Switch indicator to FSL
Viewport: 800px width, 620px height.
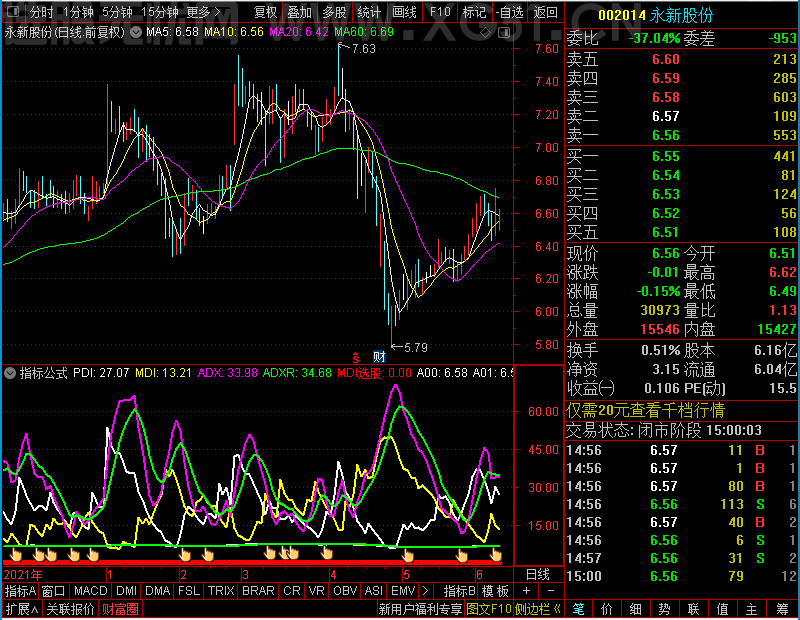pyautogui.click(x=189, y=591)
